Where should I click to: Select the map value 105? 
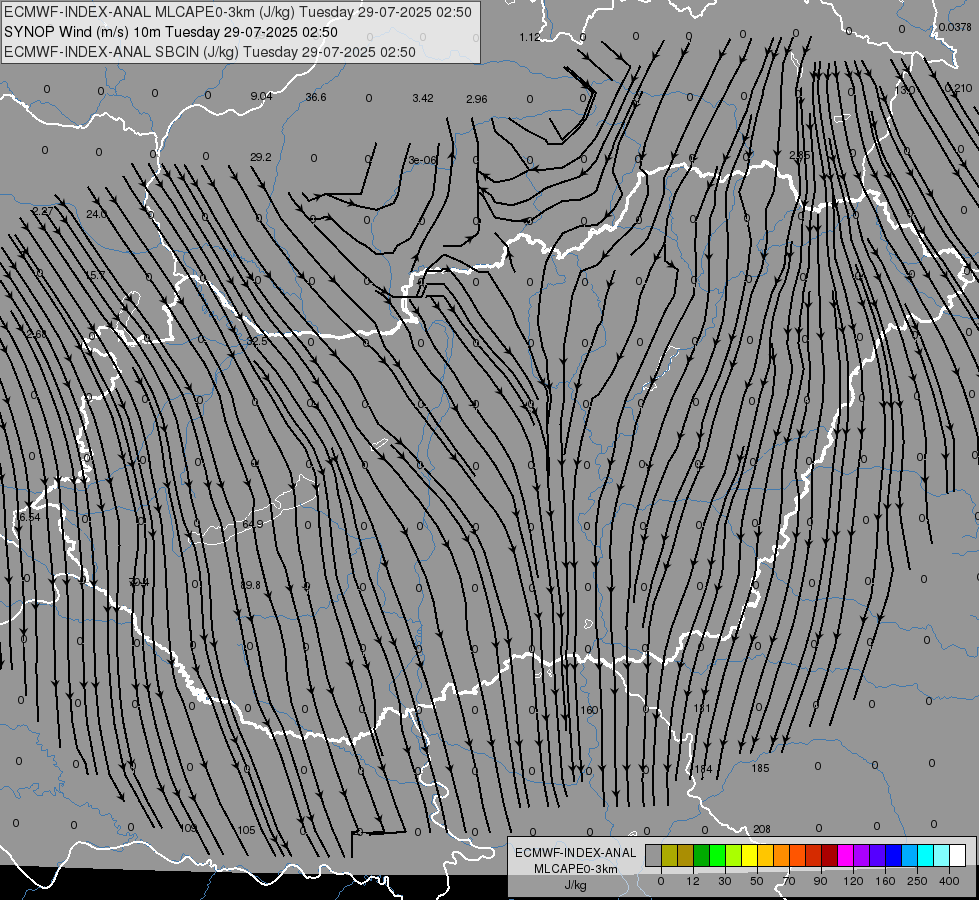[x=247, y=830]
